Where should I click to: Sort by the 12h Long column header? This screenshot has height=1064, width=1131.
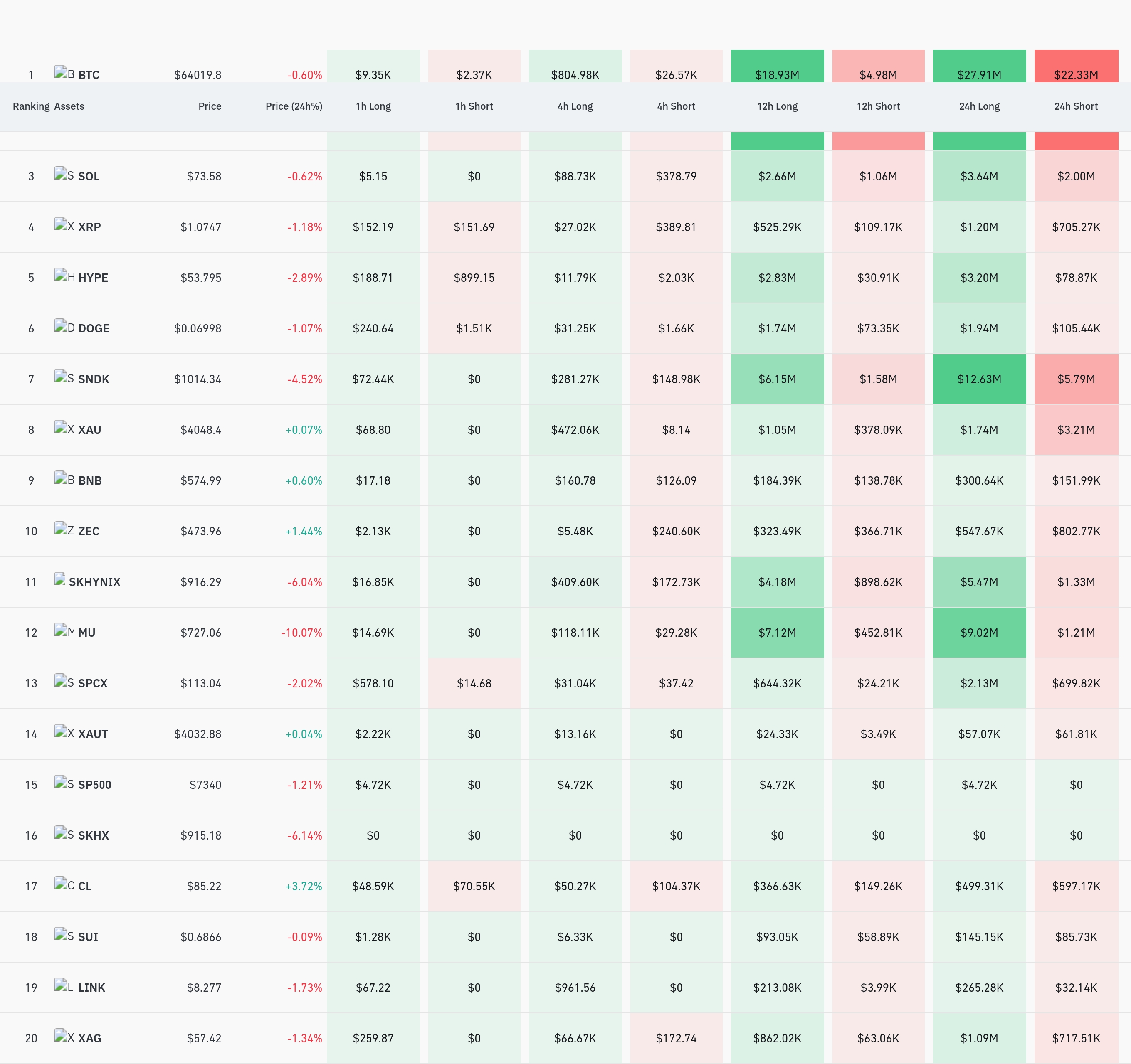[x=777, y=106]
